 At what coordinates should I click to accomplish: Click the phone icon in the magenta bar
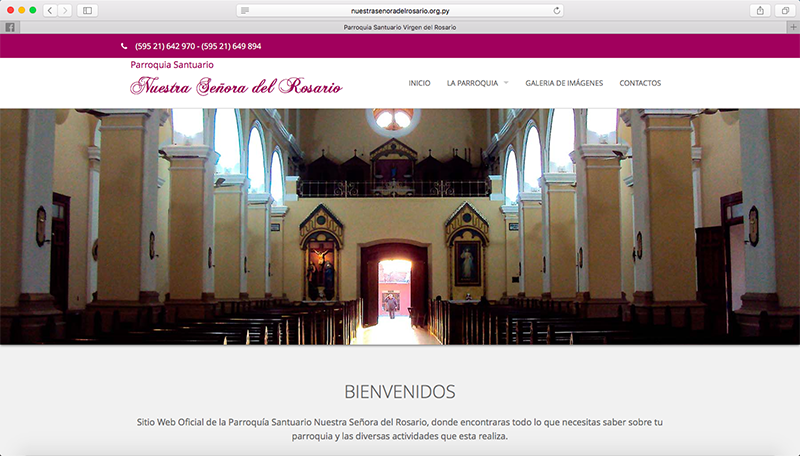124,46
